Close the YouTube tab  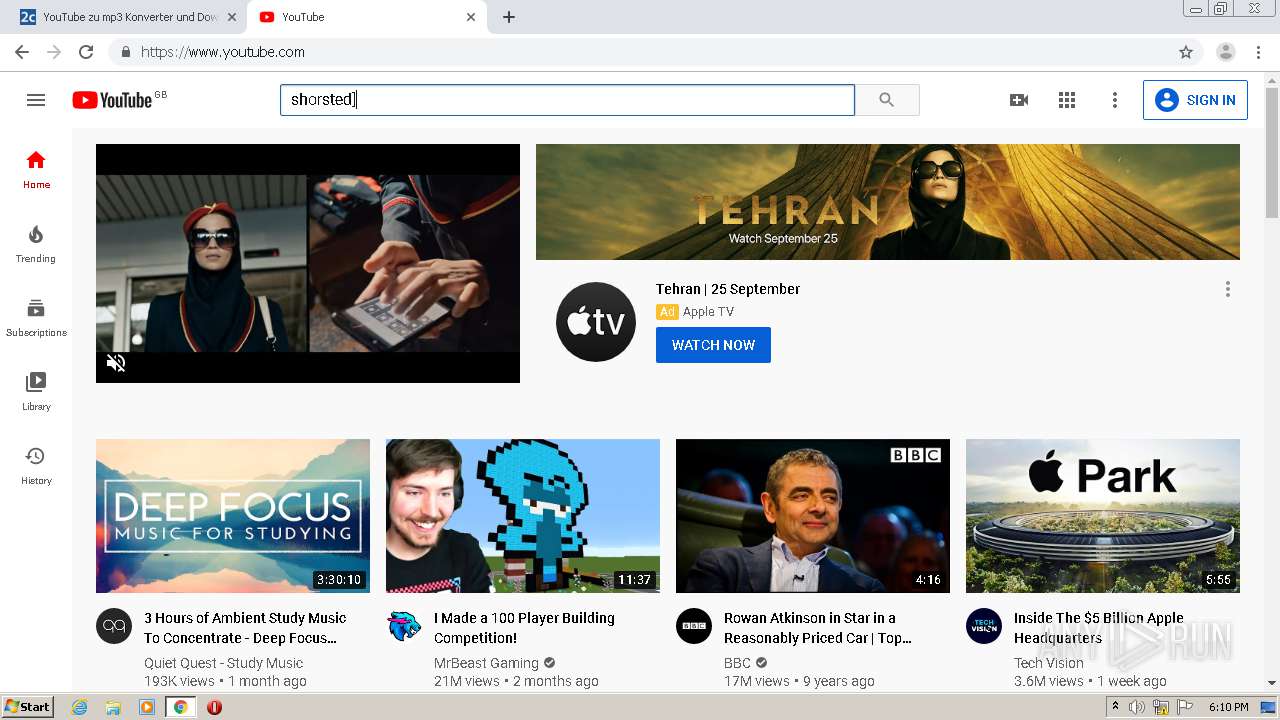(471, 17)
